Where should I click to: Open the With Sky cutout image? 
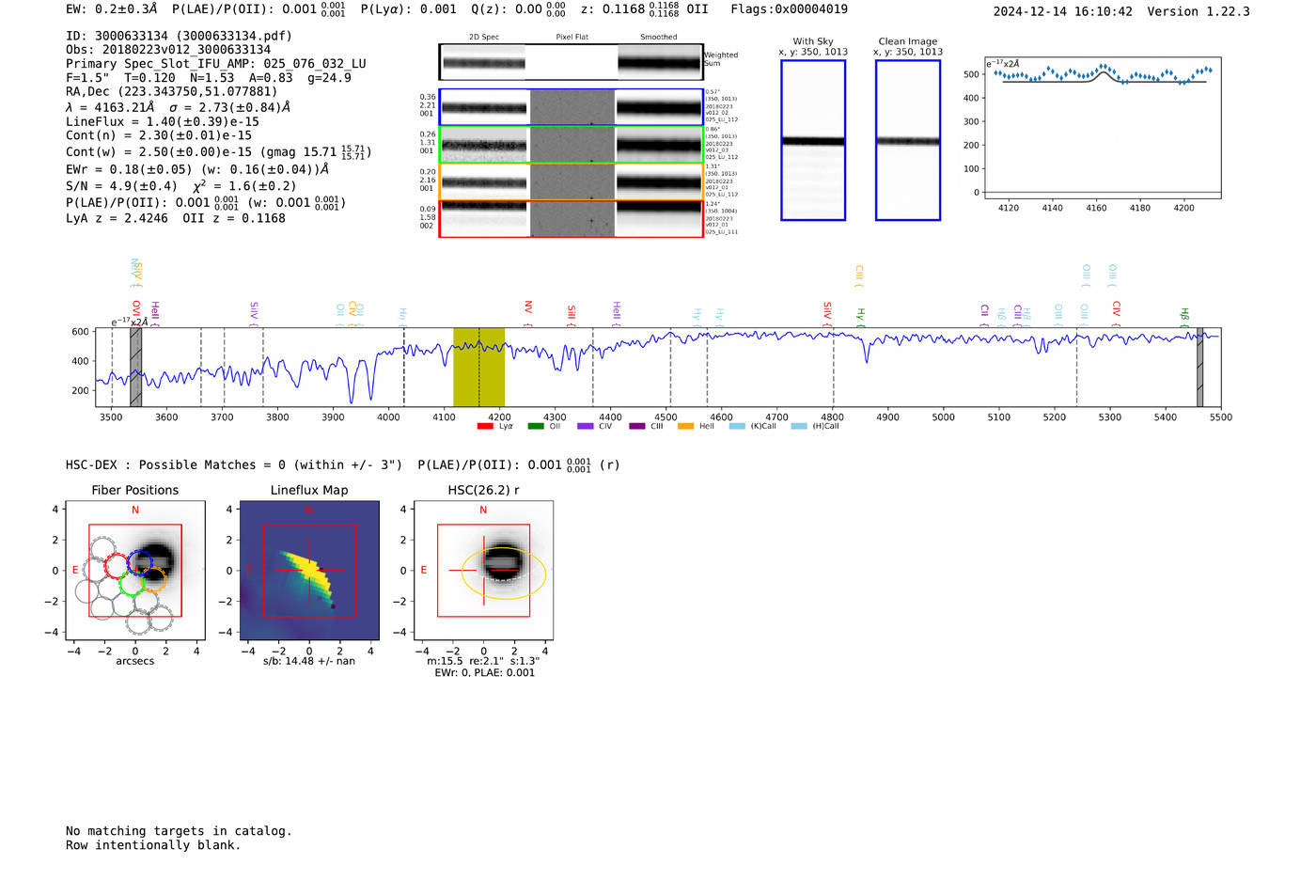813,140
